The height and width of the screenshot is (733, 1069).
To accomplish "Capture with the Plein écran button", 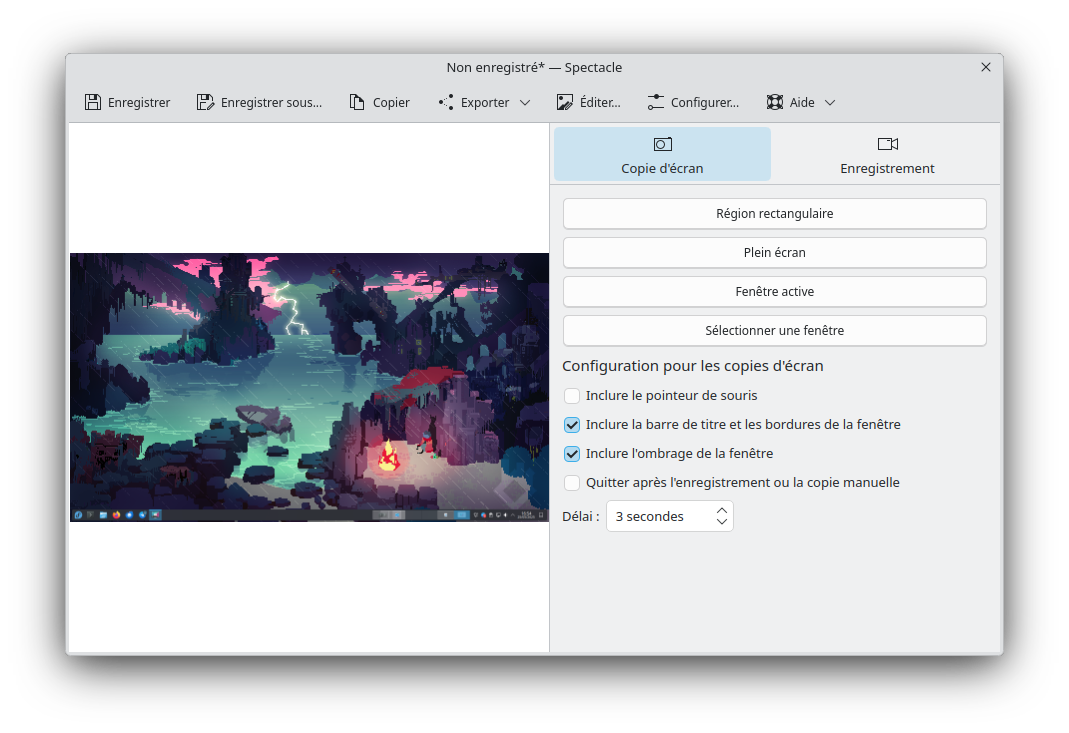I will [x=774, y=252].
